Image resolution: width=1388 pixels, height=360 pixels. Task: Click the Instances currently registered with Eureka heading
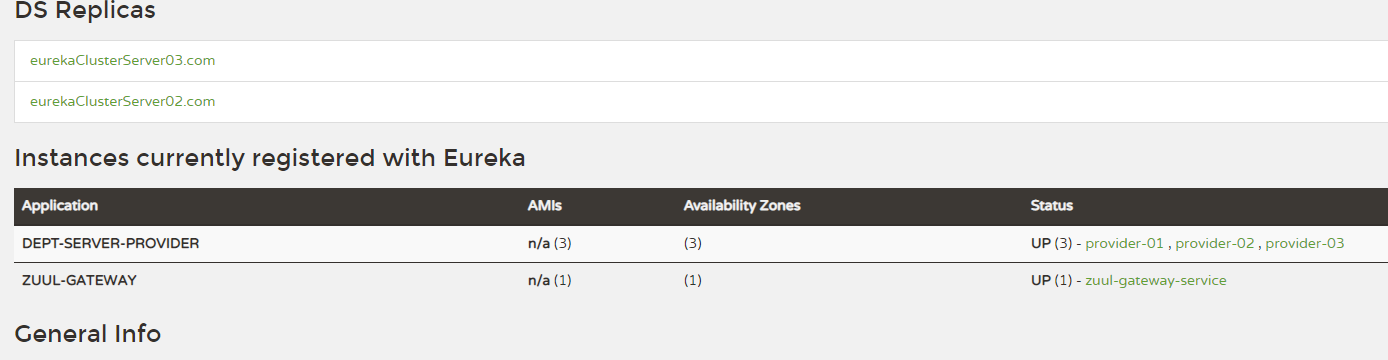click(x=270, y=158)
